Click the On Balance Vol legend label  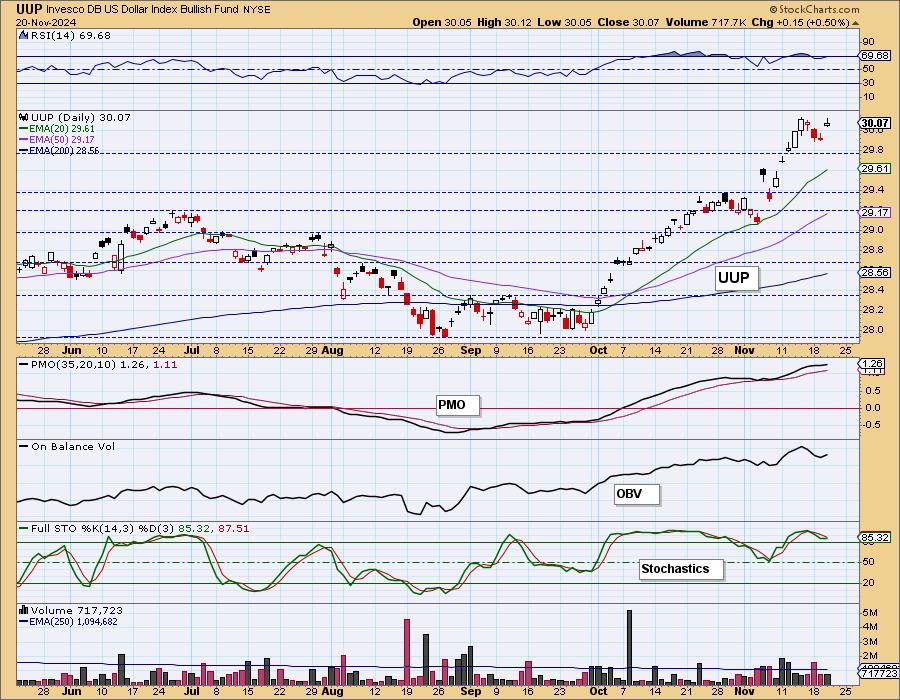click(x=67, y=446)
